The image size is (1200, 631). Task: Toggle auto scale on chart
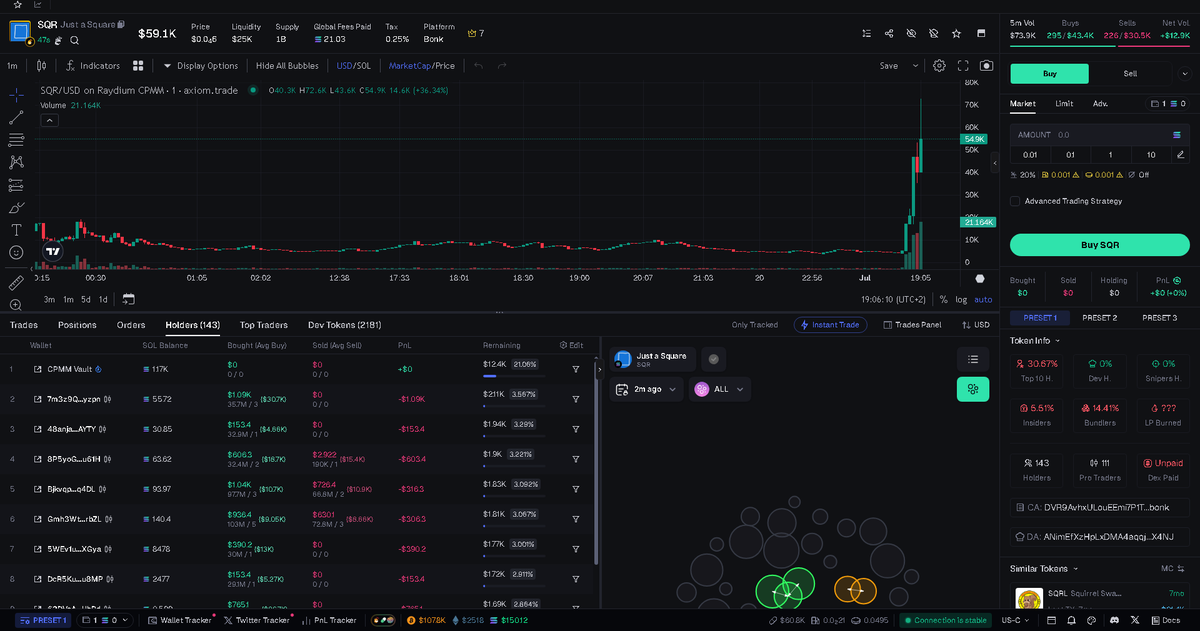click(983, 299)
